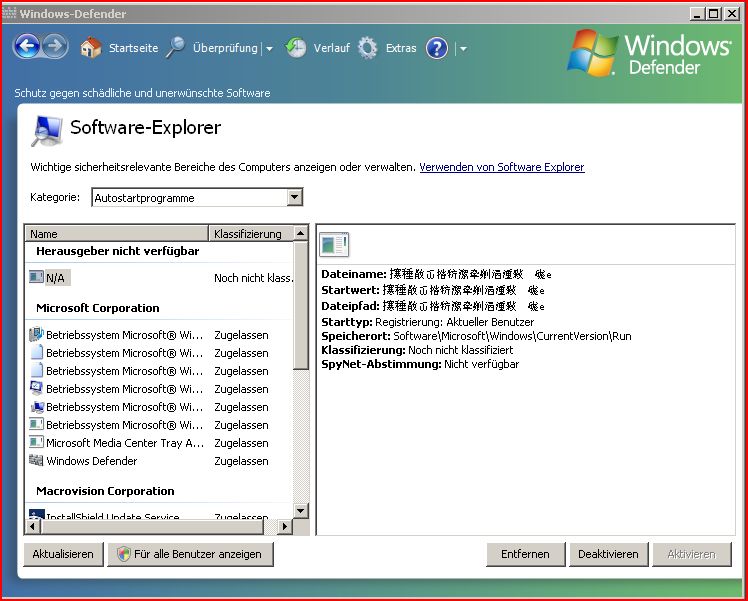The image size is (748, 601).
Task: Open the Verwenden von Software Explorer link
Action: [502, 167]
